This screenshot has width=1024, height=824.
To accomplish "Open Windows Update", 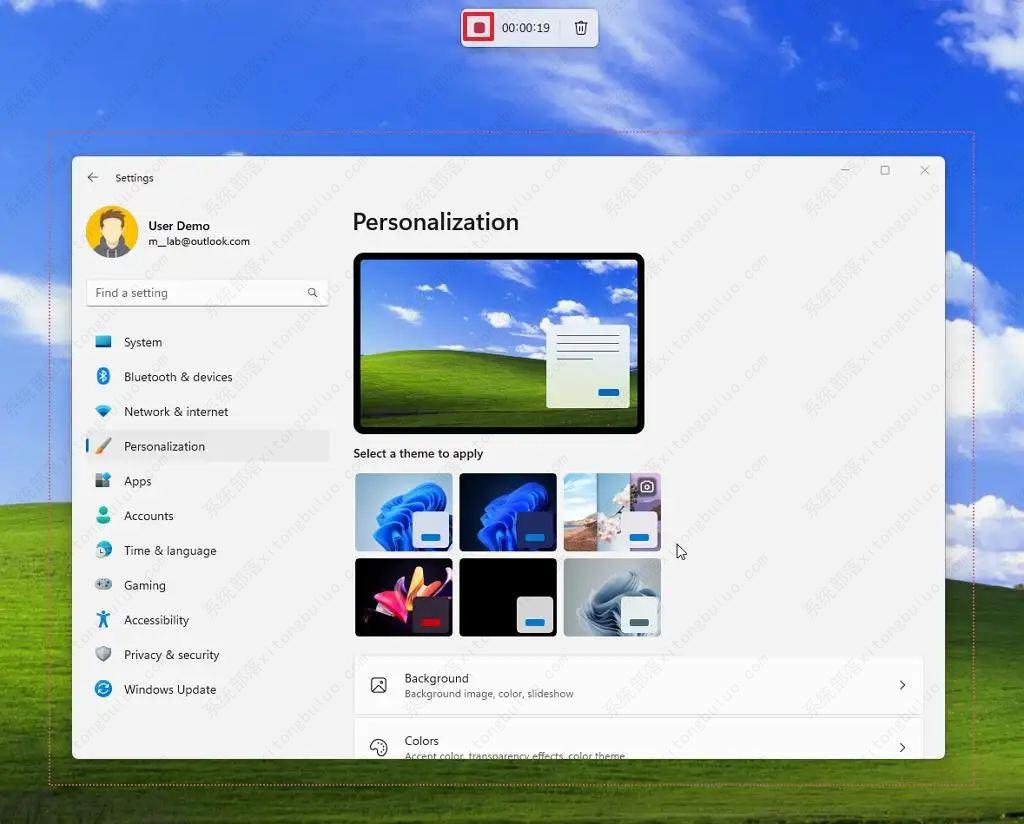I will [x=169, y=690].
